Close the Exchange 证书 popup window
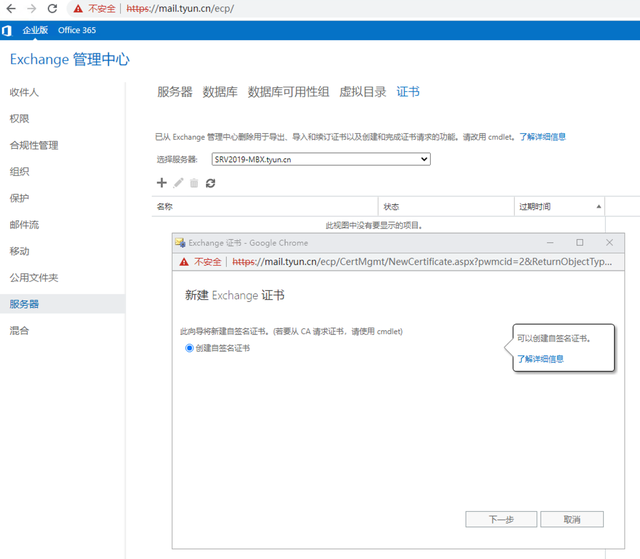This screenshot has width=640, height=559. (x=609, y=243)
